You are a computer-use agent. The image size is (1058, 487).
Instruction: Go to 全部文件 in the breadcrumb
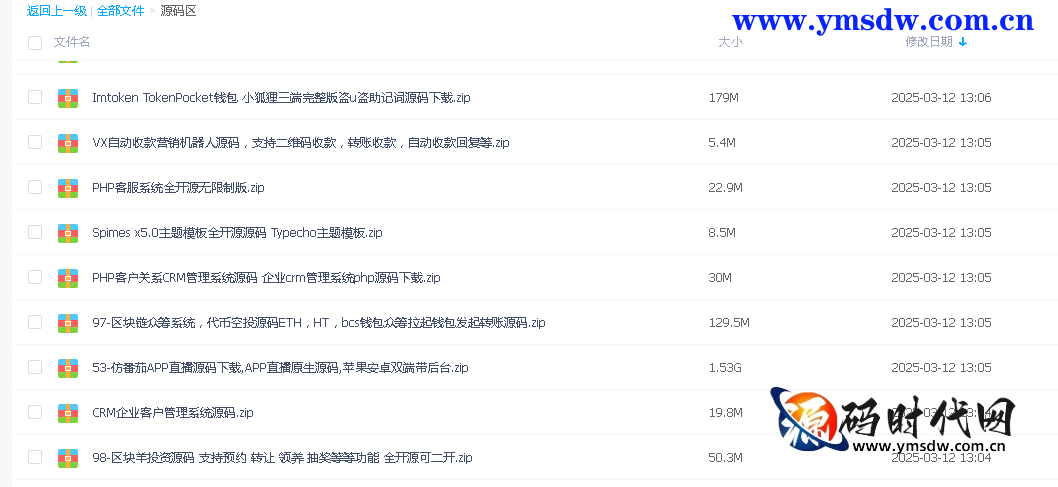pos(120,11)
